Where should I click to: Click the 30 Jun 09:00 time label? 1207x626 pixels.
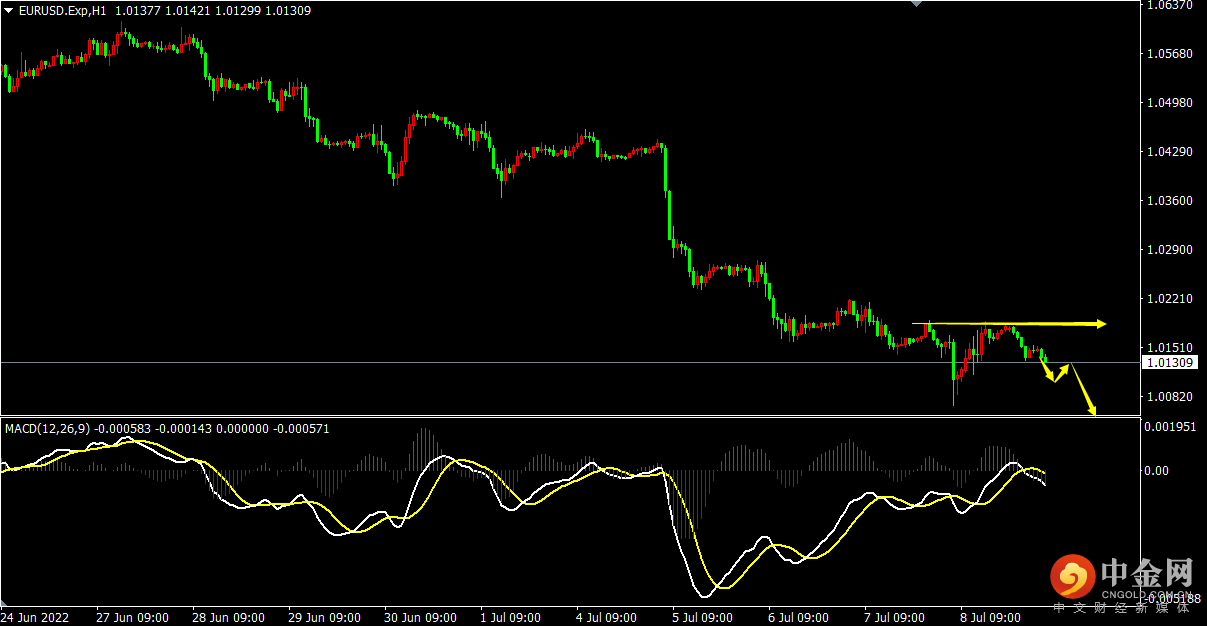420,617
